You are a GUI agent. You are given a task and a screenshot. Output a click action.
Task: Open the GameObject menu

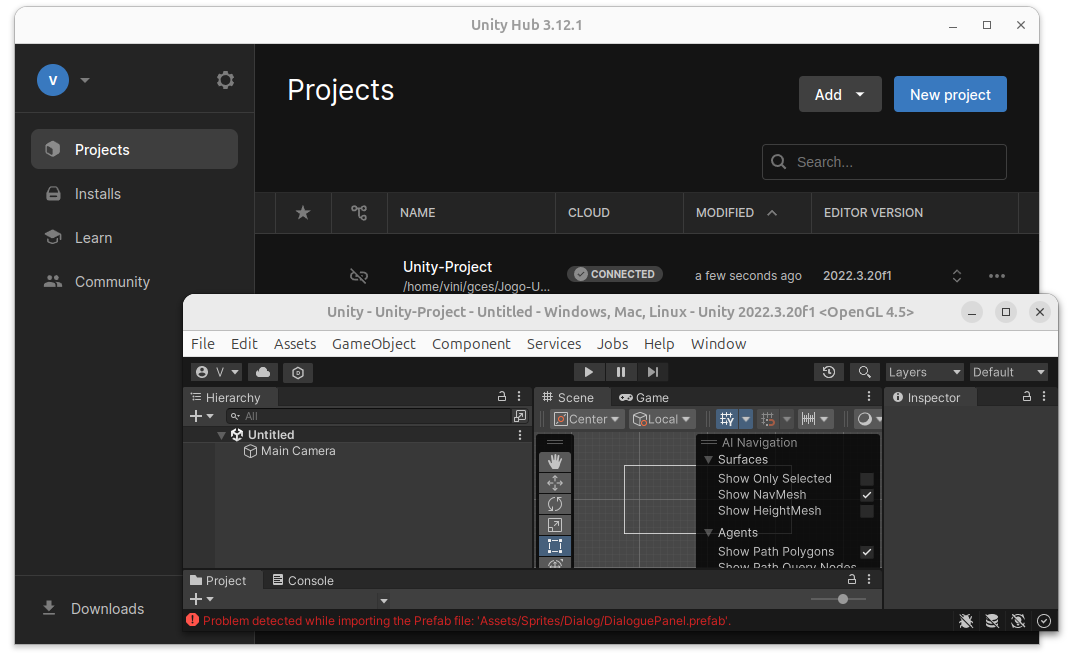click(374, 343)
